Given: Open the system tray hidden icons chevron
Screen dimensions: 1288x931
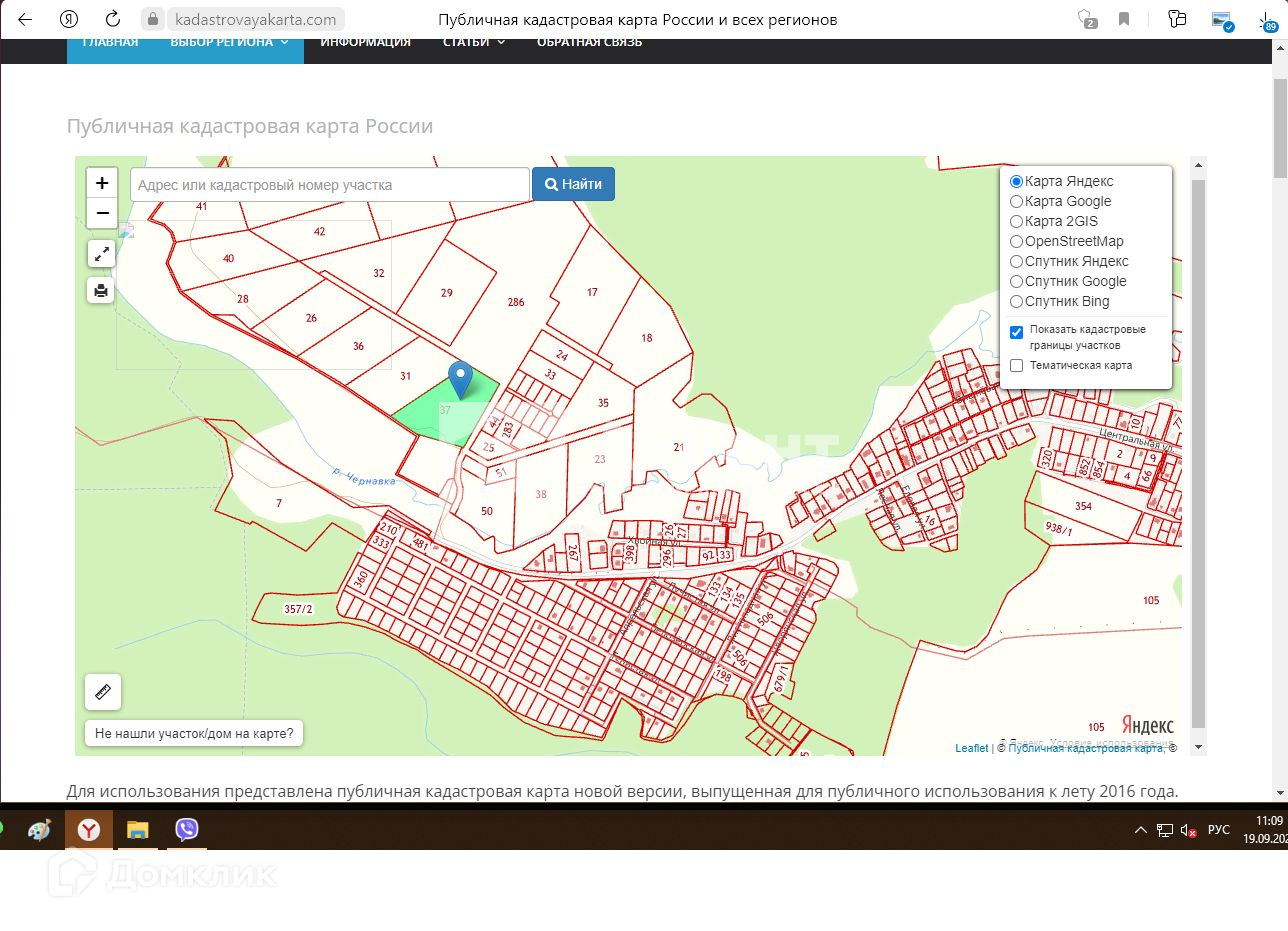Looking at the screenshot, I should 1140,830.
